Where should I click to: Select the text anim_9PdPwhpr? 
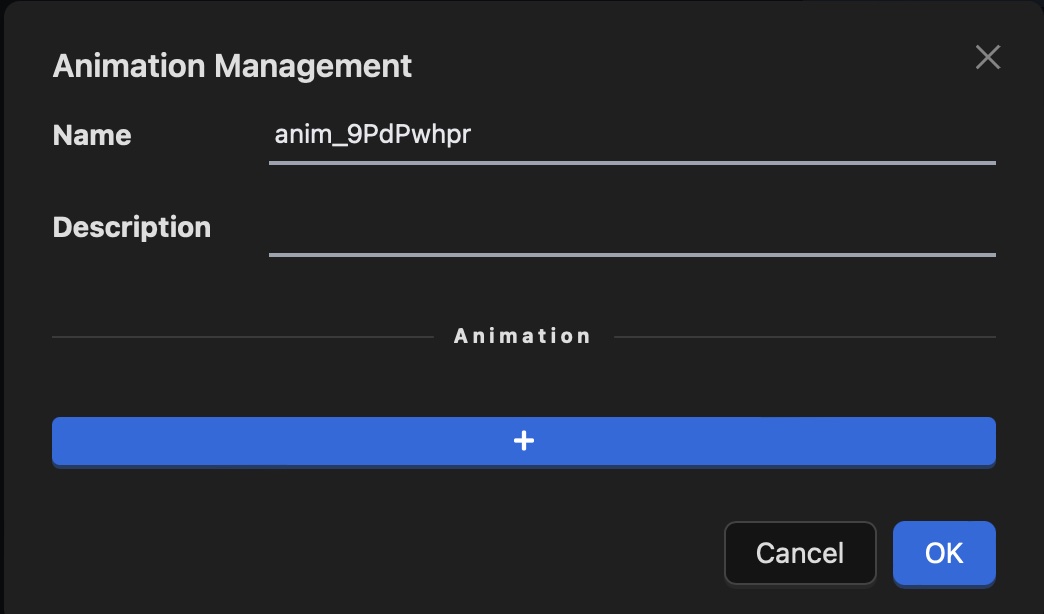tap(372, 134)
